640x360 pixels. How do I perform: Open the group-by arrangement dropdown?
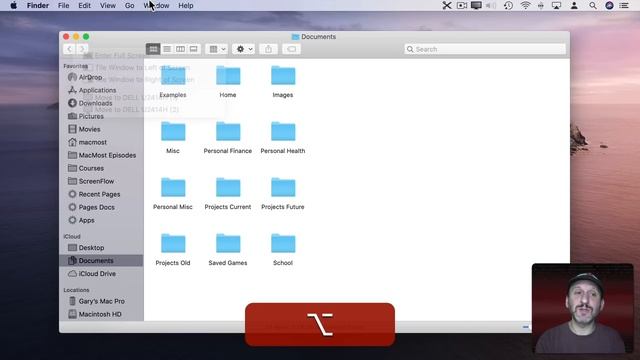pyautogui.click(x=217, y=49)
